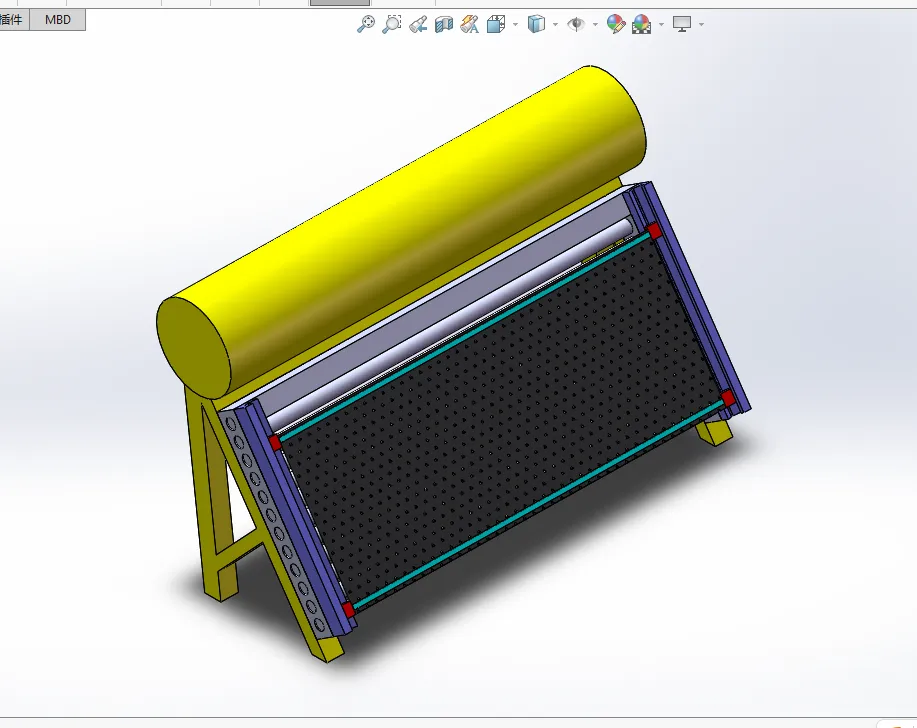Open the View Settings monitor icon

[682, 24]
